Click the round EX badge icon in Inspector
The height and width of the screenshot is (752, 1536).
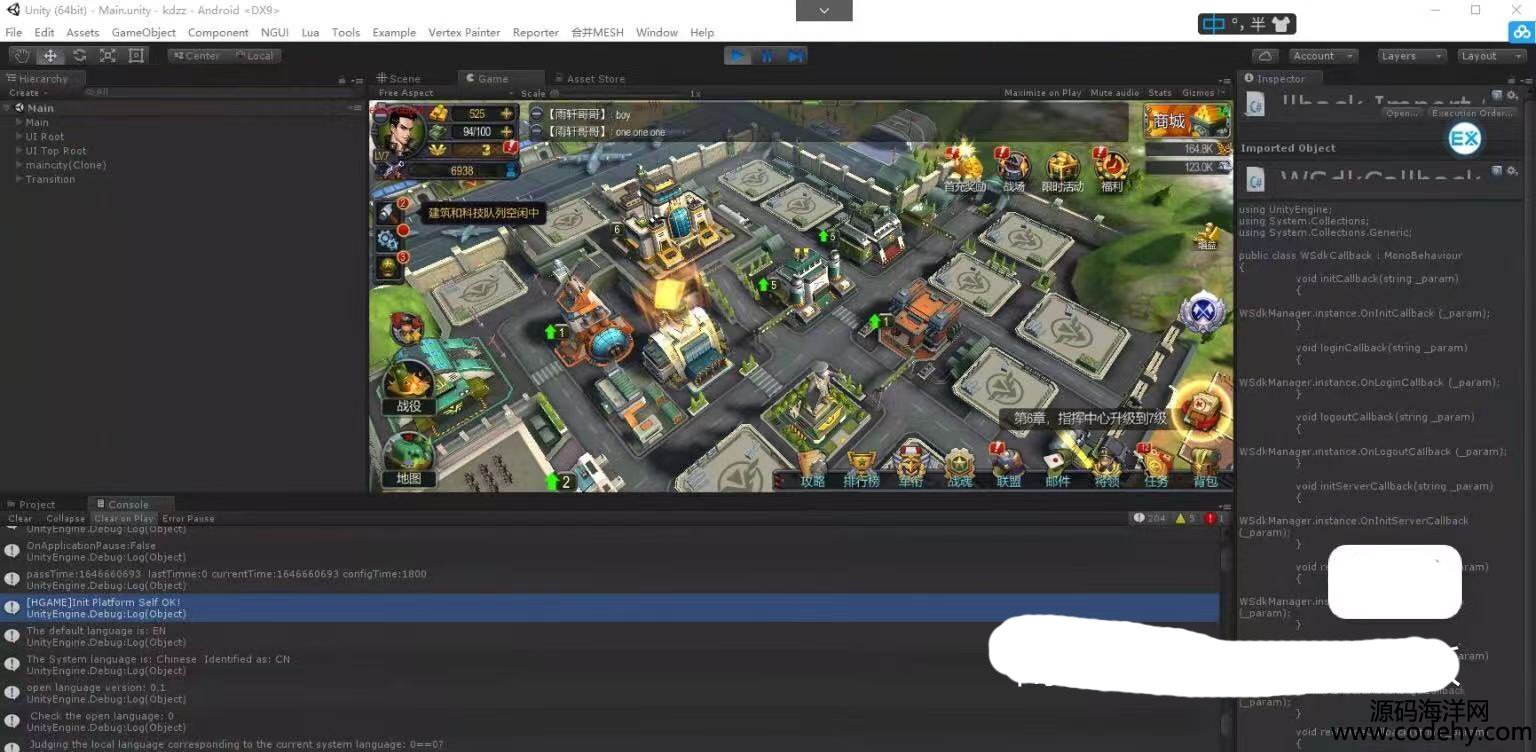1465,140
